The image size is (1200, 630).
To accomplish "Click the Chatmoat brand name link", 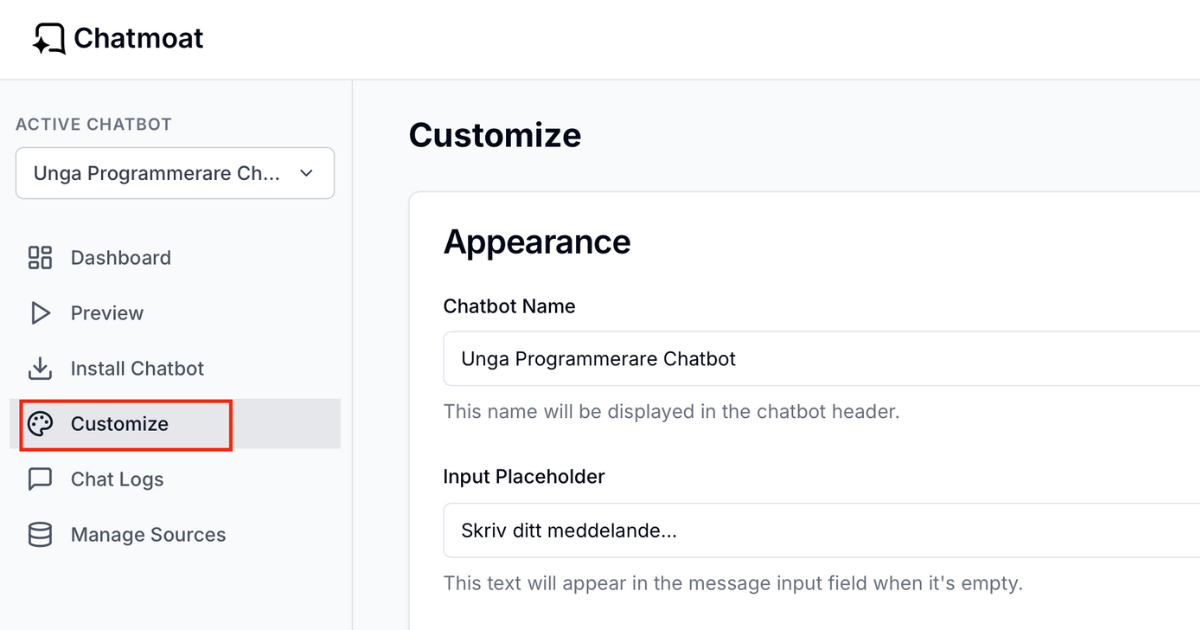I will click(x=138, y=39).
